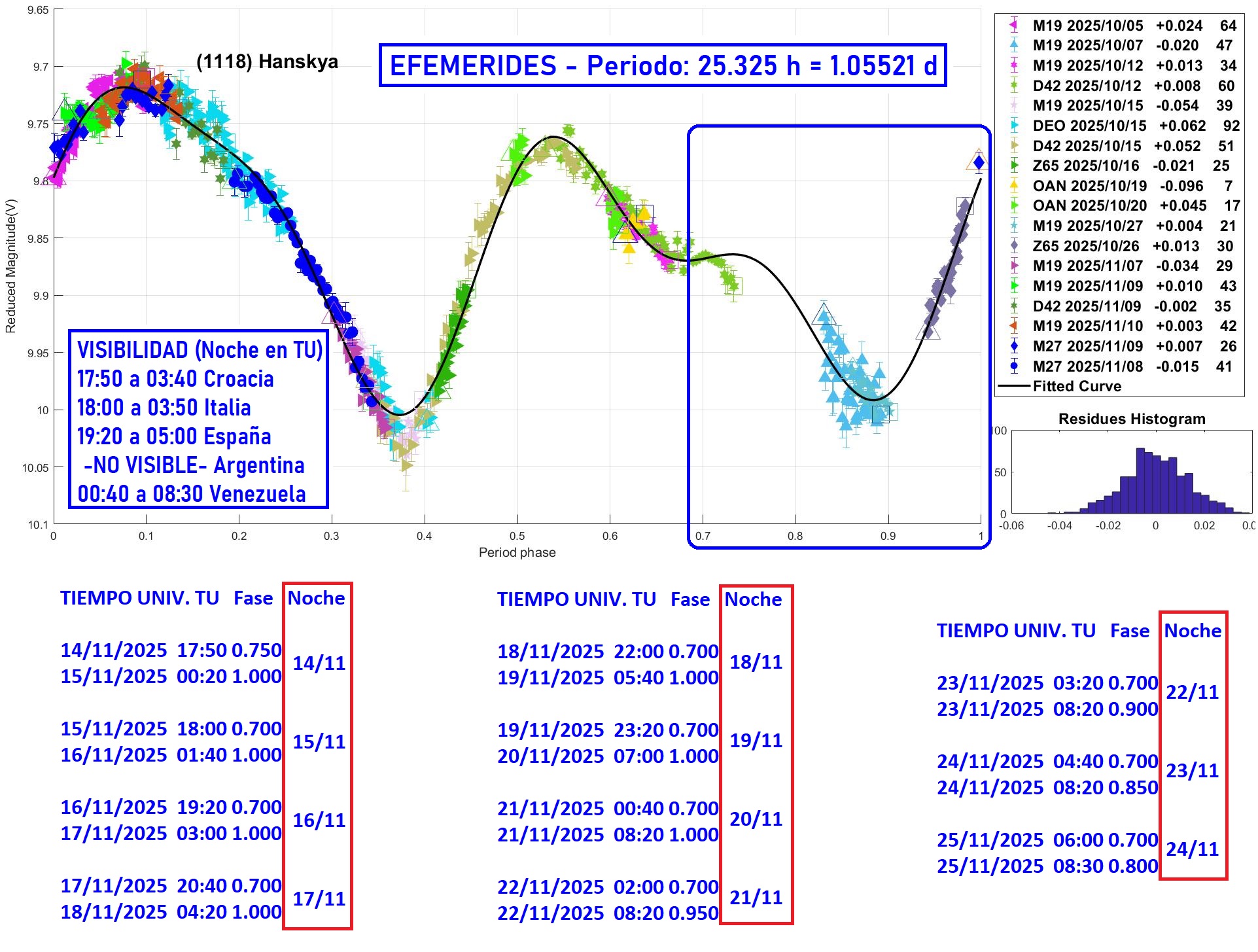The width and height of the screenshot is (1258, 952).
Task: Click Noche entry 21/11 in the table
Action: point(756,898)
